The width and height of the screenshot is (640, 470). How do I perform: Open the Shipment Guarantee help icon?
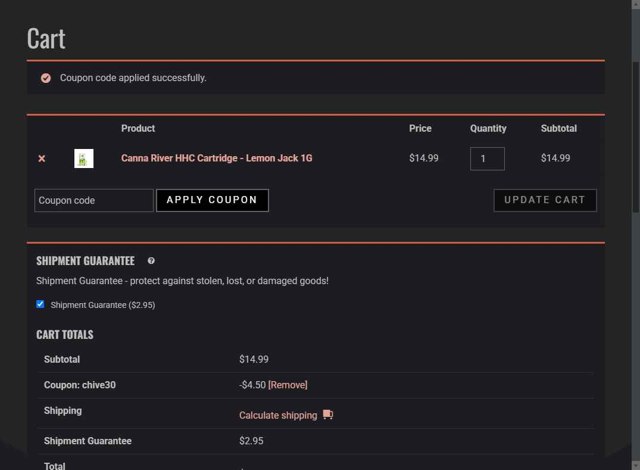point(151,261)
